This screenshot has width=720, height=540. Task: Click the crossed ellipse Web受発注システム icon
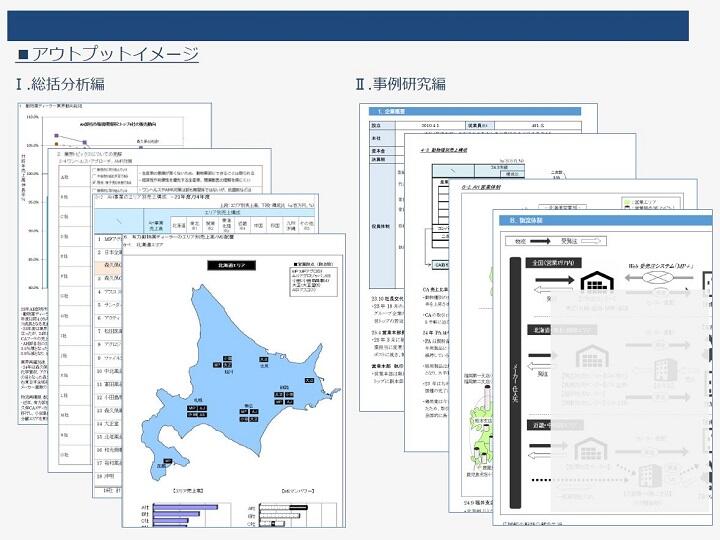pyautogui.click(x=657, y=277)
